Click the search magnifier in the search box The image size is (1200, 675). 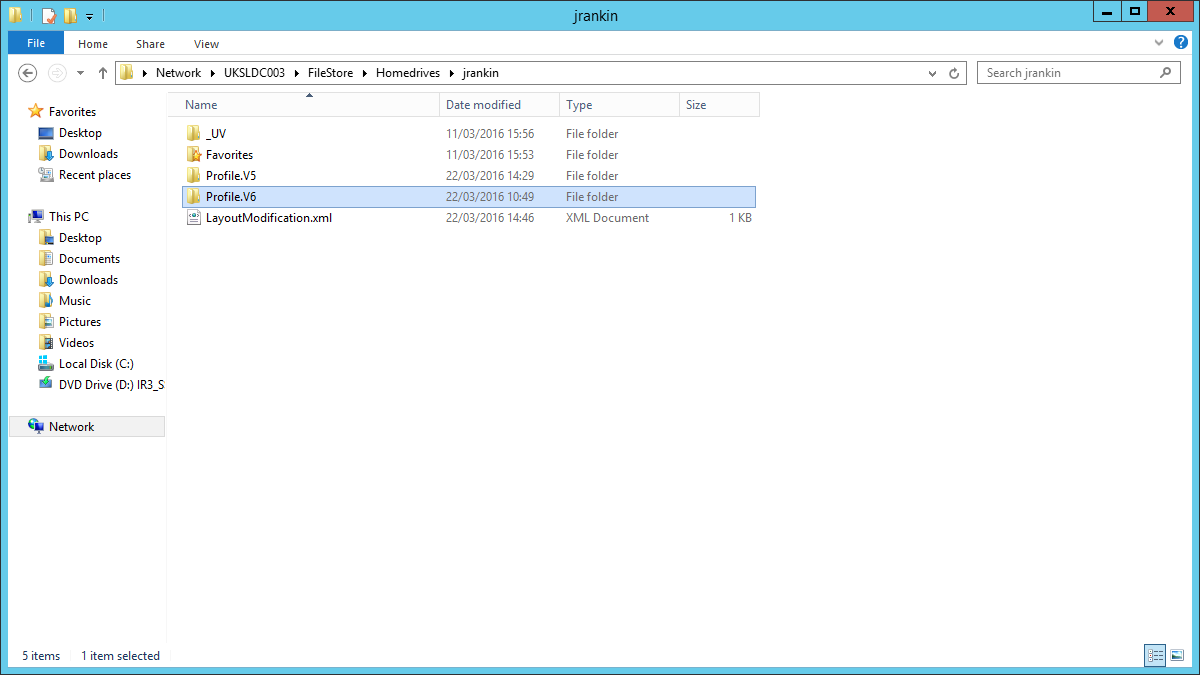click(x=1165, y=72)
